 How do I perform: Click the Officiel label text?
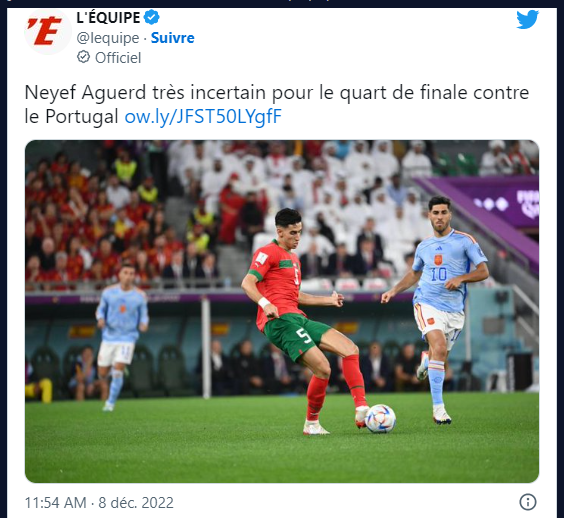(118, 58)
